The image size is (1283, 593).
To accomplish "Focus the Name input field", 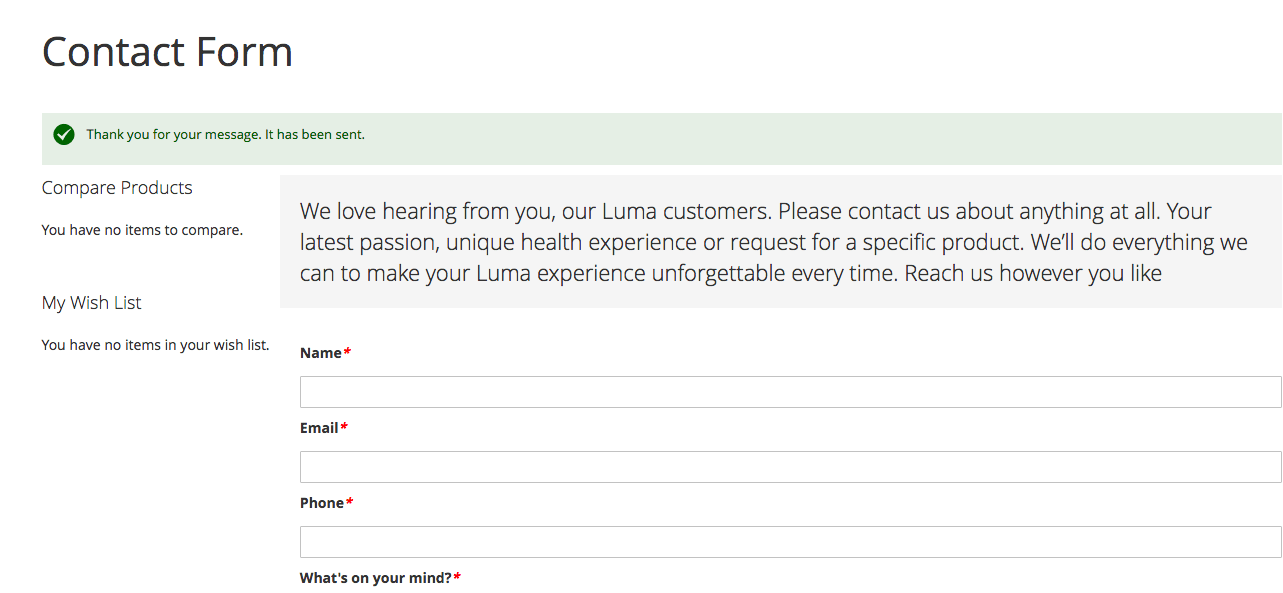I will point(790,392).
